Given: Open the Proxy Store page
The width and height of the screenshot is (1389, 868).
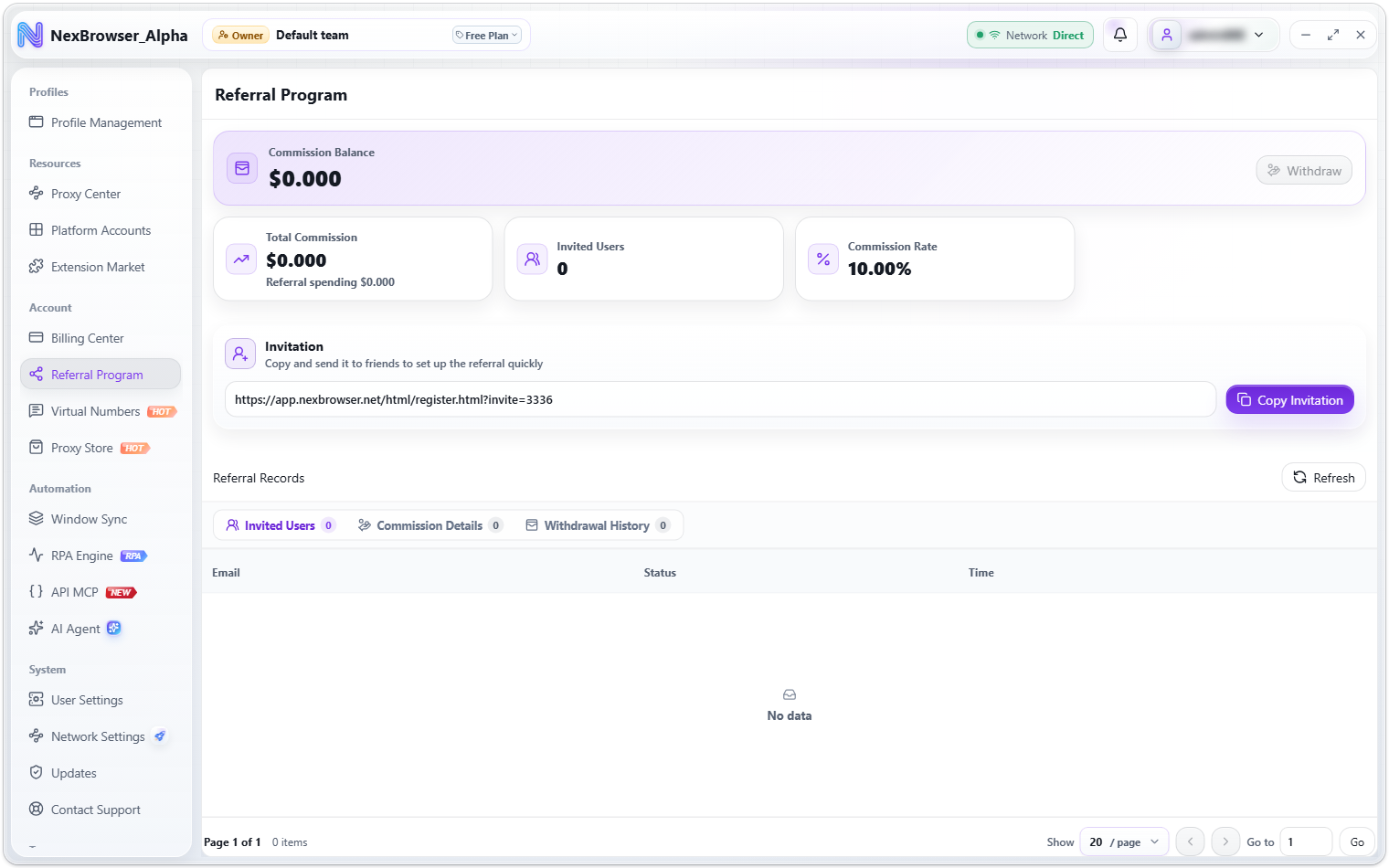Looking at the screenshot, I should coord(101,448).
